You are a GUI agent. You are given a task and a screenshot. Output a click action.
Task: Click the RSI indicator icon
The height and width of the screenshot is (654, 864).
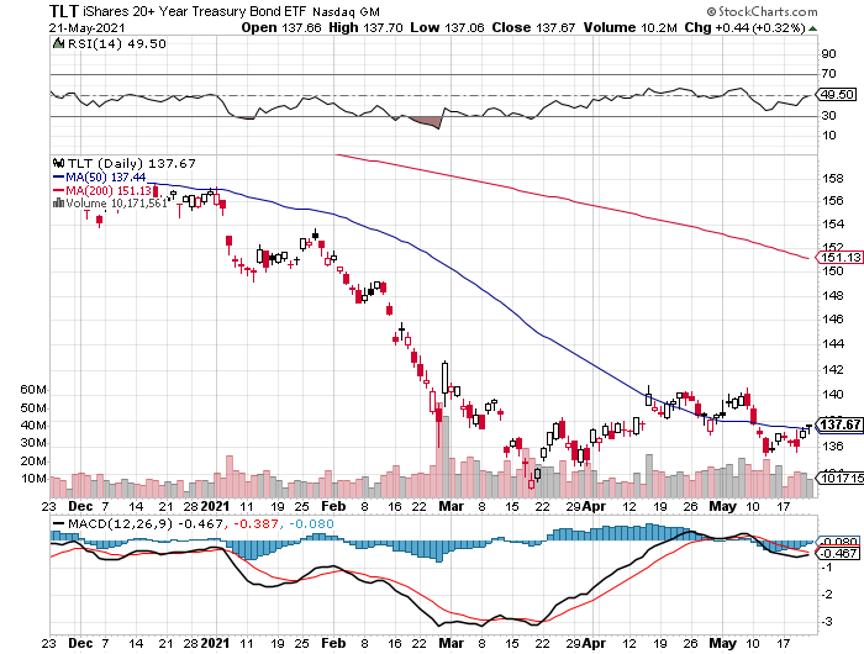click(58, 44)
